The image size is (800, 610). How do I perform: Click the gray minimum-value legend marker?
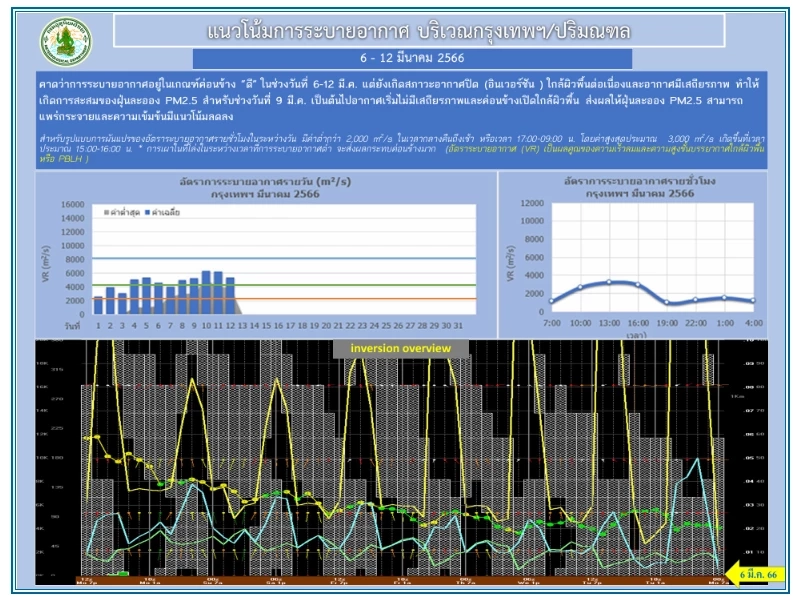click(x=107, y=212)
